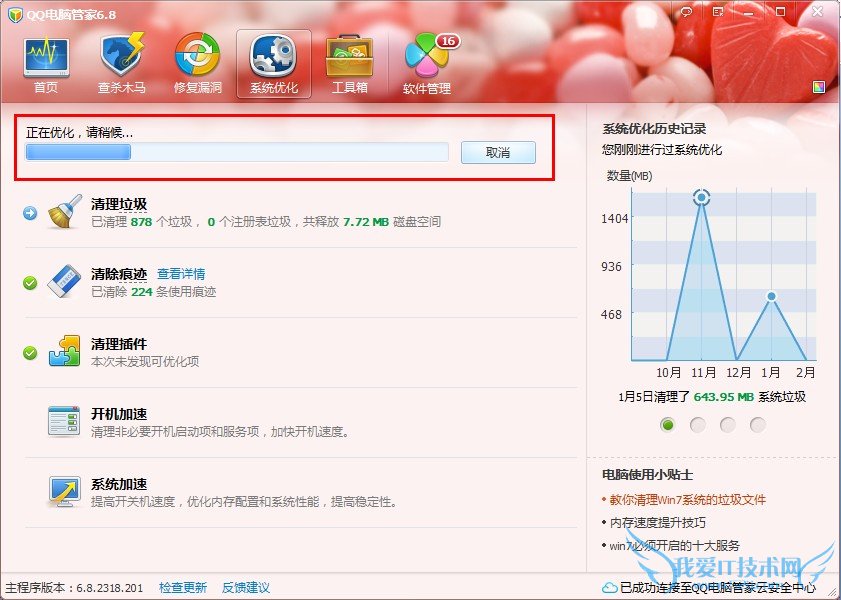Image resolution: width=841 pixels, height=600 pixels.
Task: Open 开机加速 startup acceleration
Action: pos(64,422)
